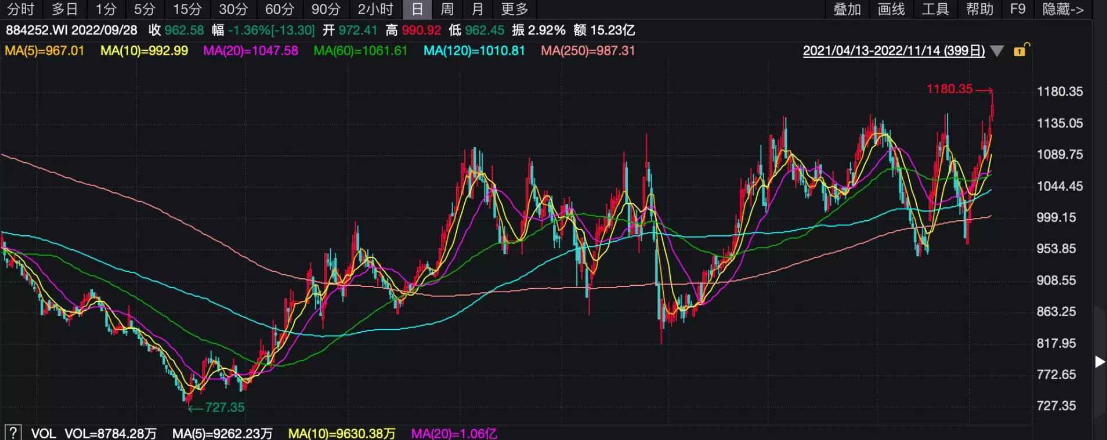The width and height of the screenshot is (1107, 440).
Task: Click the white arrow on right edge
Action: pos(1099,362)
